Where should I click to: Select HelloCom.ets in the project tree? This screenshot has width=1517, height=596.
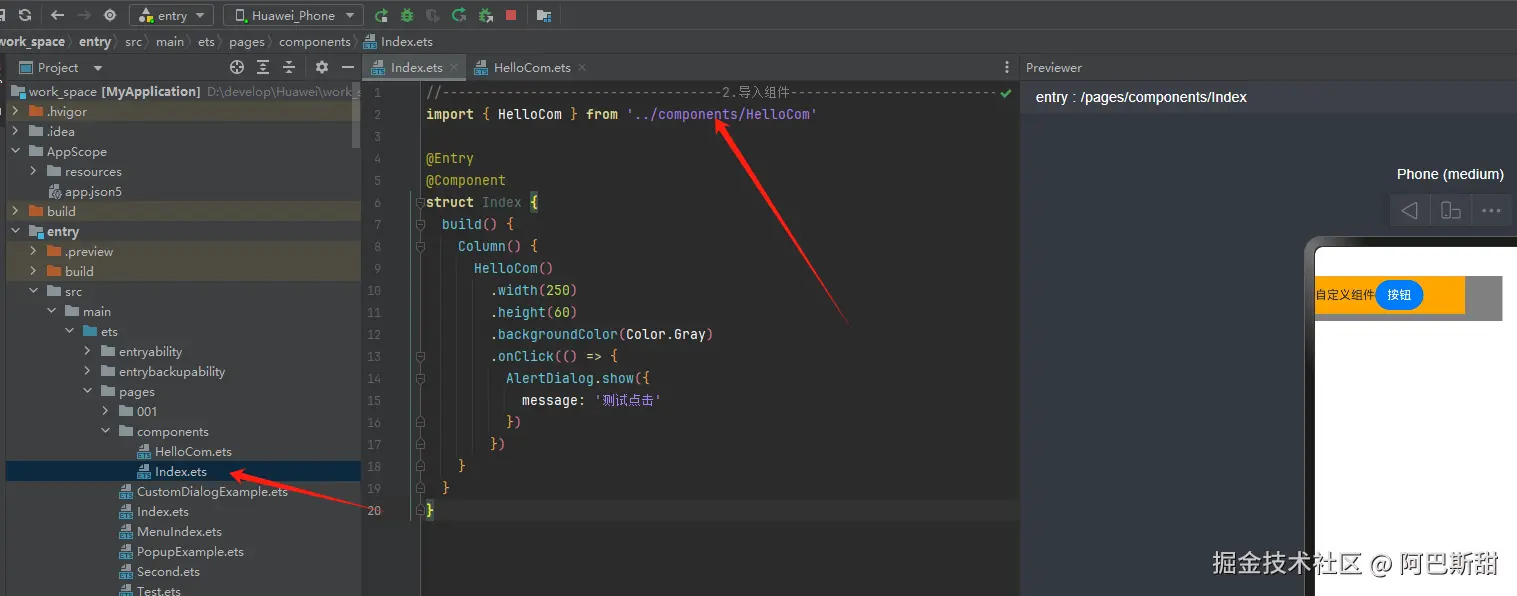coord(185,451)
